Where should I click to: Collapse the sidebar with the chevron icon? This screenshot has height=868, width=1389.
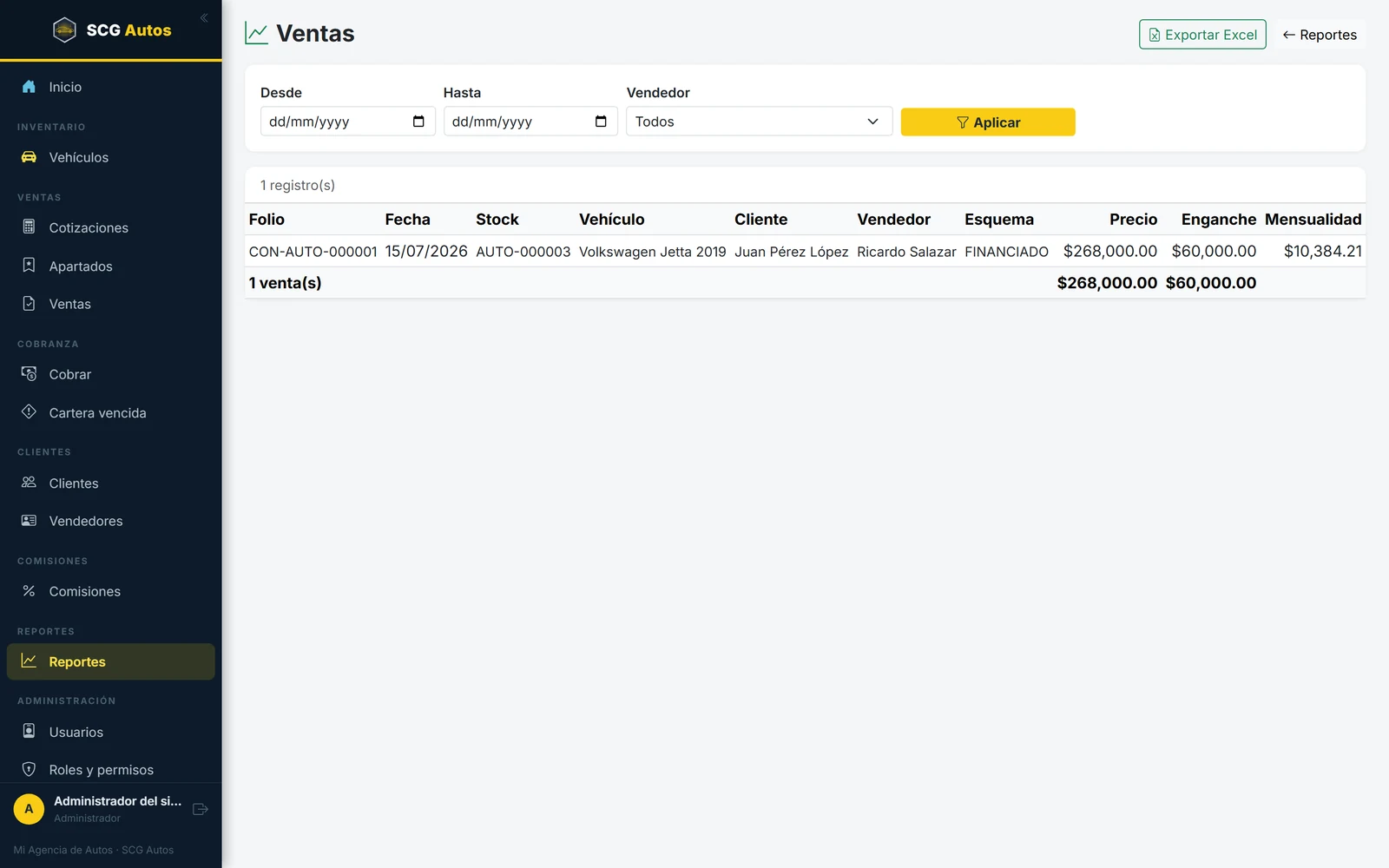click(x=204, y=17)
